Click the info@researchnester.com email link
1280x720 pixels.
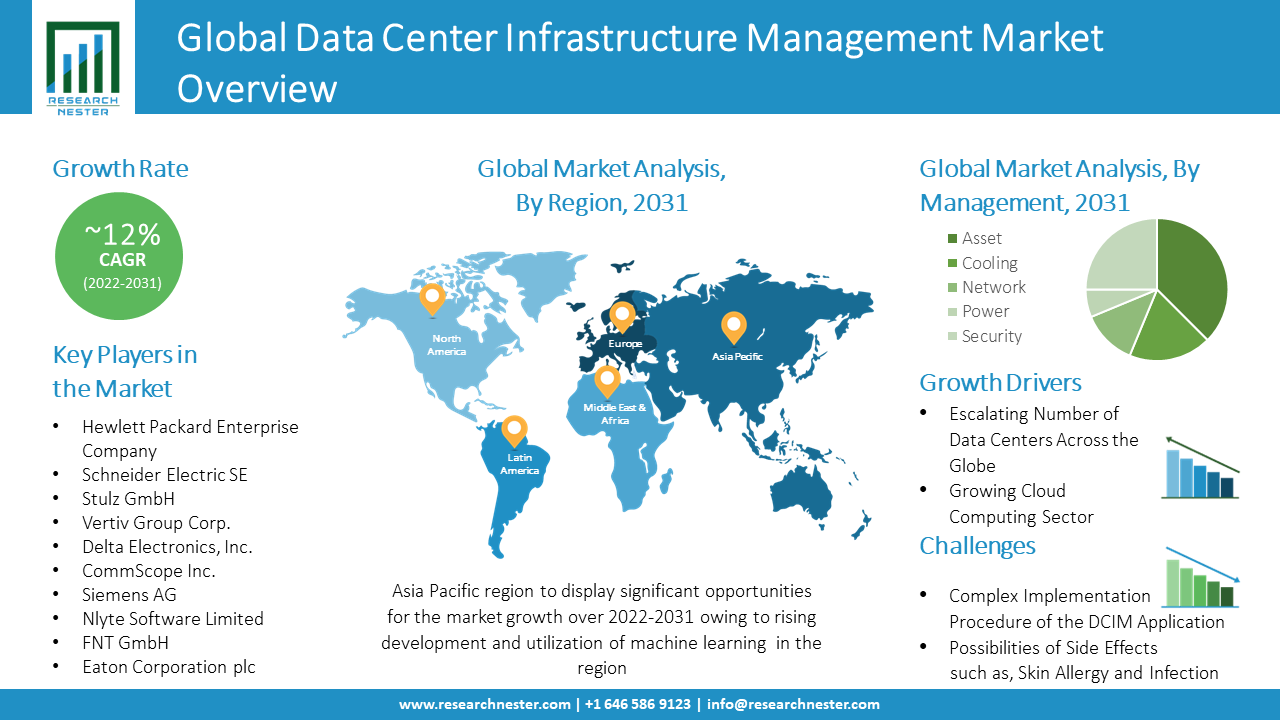pos(793,704)
